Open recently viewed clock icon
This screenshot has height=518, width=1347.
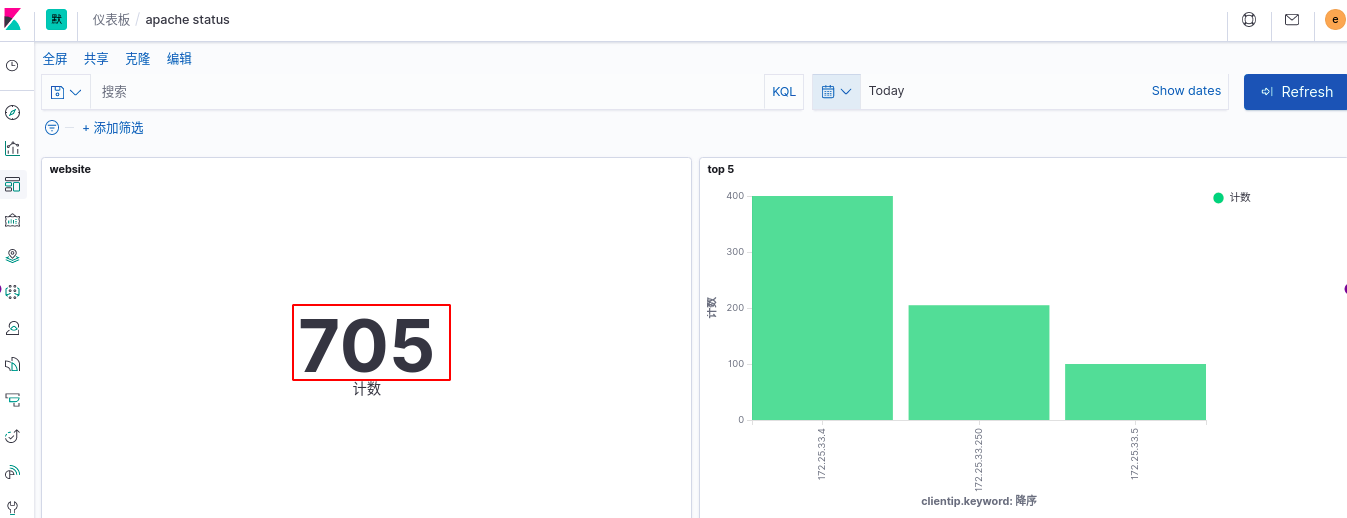click(x=12, y=66)
